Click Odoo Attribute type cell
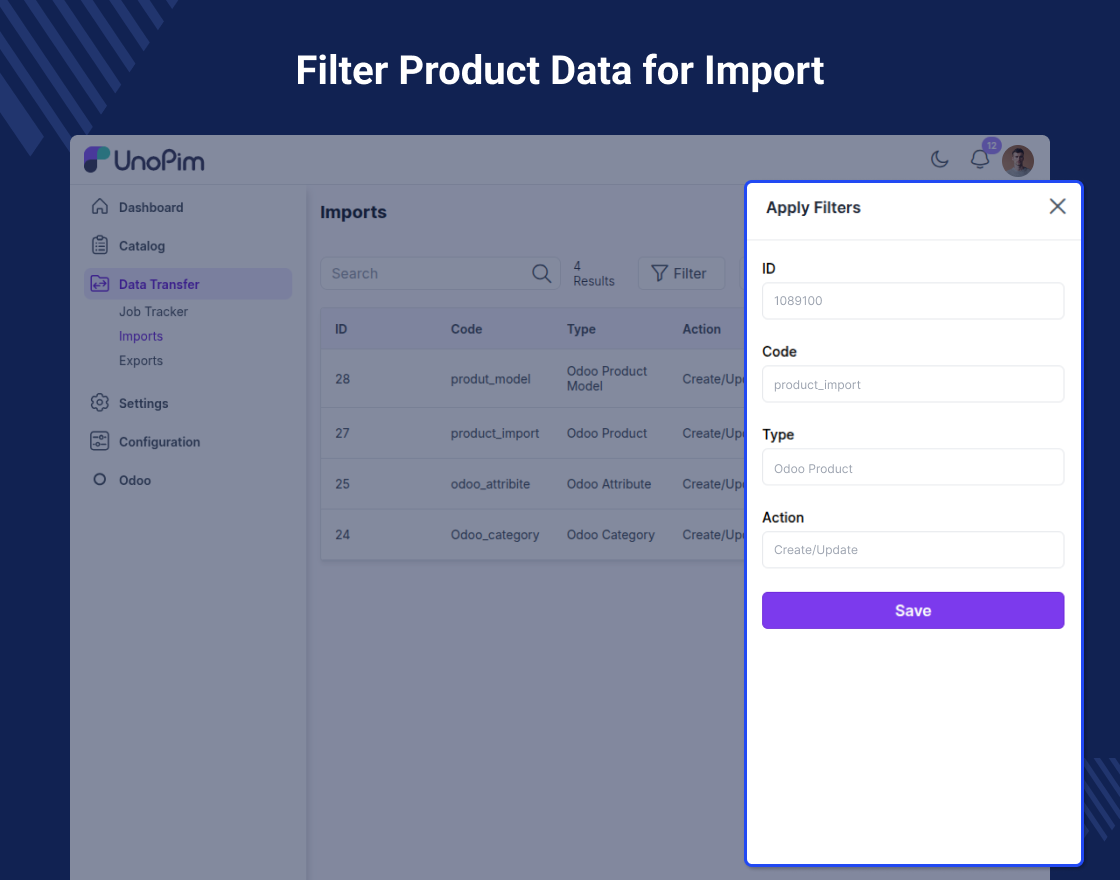The width and height of the screenshot is (1120, 880). click(x=609, y=484)
